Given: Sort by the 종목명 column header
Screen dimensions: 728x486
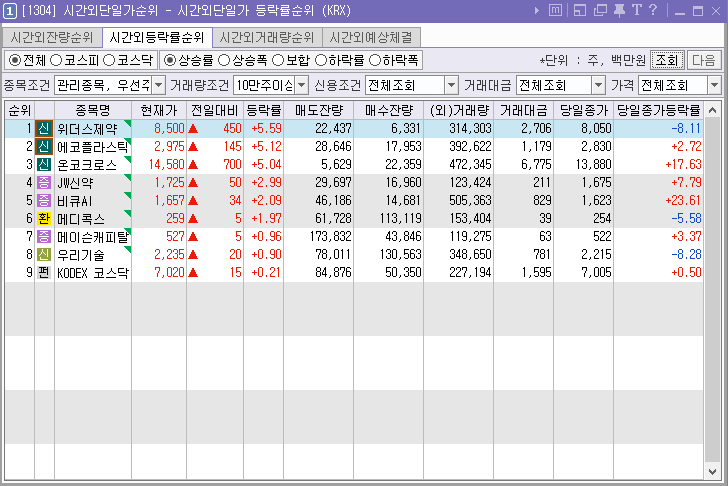Looking at the screenshot, I should pyautogui.click(x=93, y=110).
